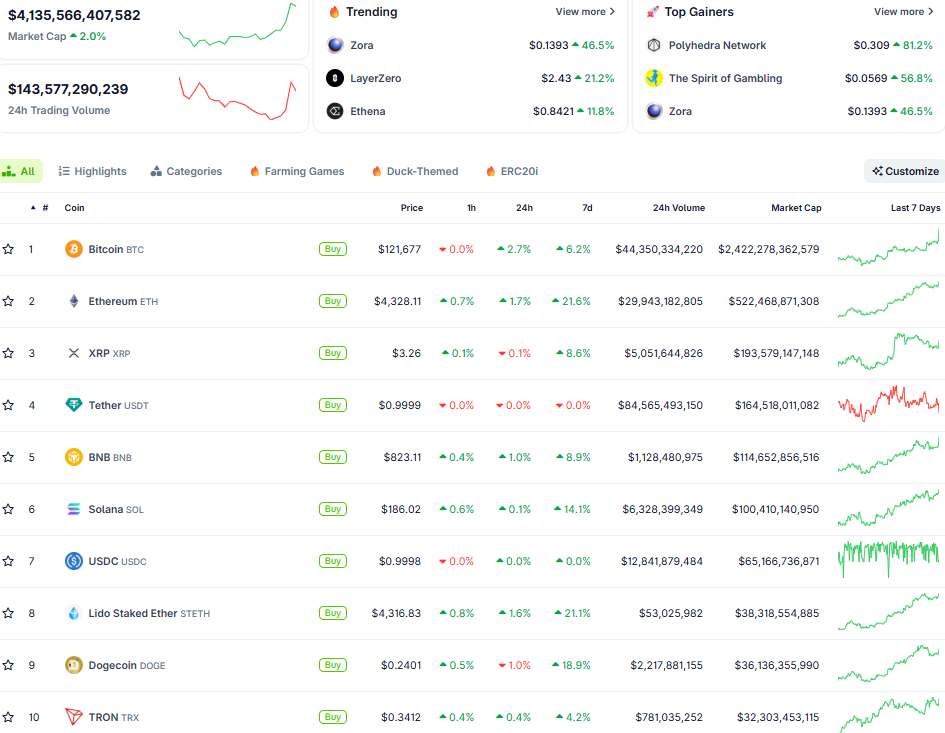Sort the table by Coin name
Screen dimensions: 945x733
75,208
